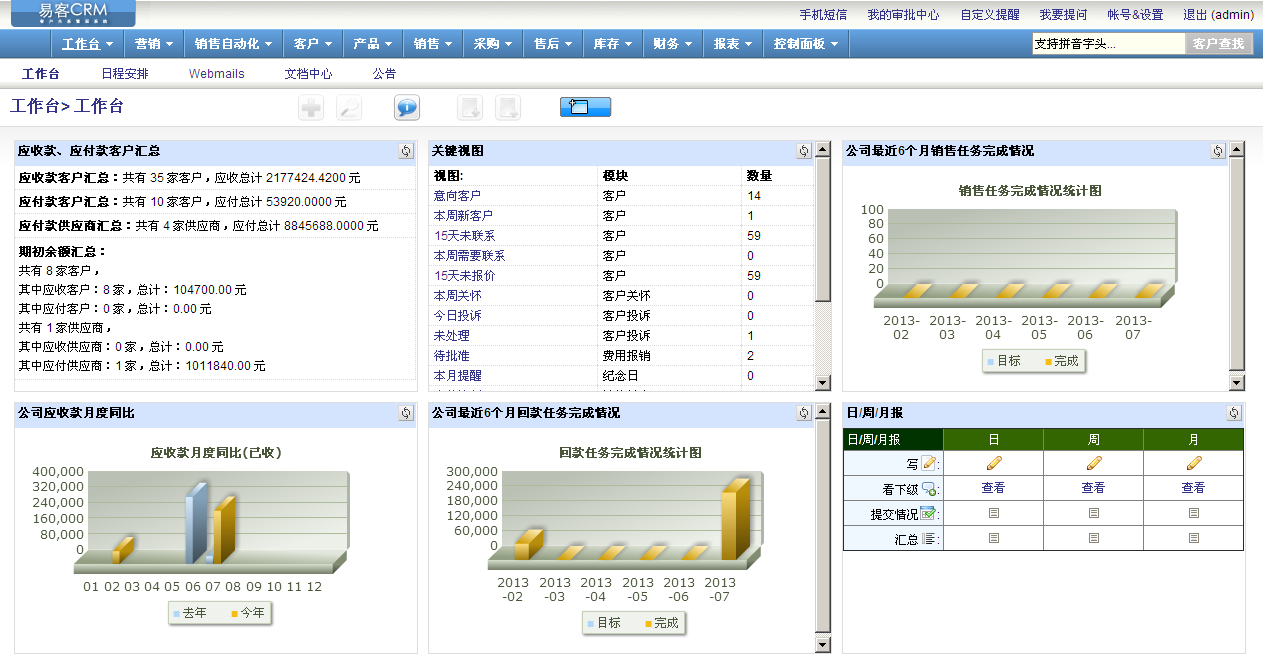The height and width of the screenshot is (658, 1263).
Task: Click 查看 link under the 周 column
Action: [x=1093, y=488]
